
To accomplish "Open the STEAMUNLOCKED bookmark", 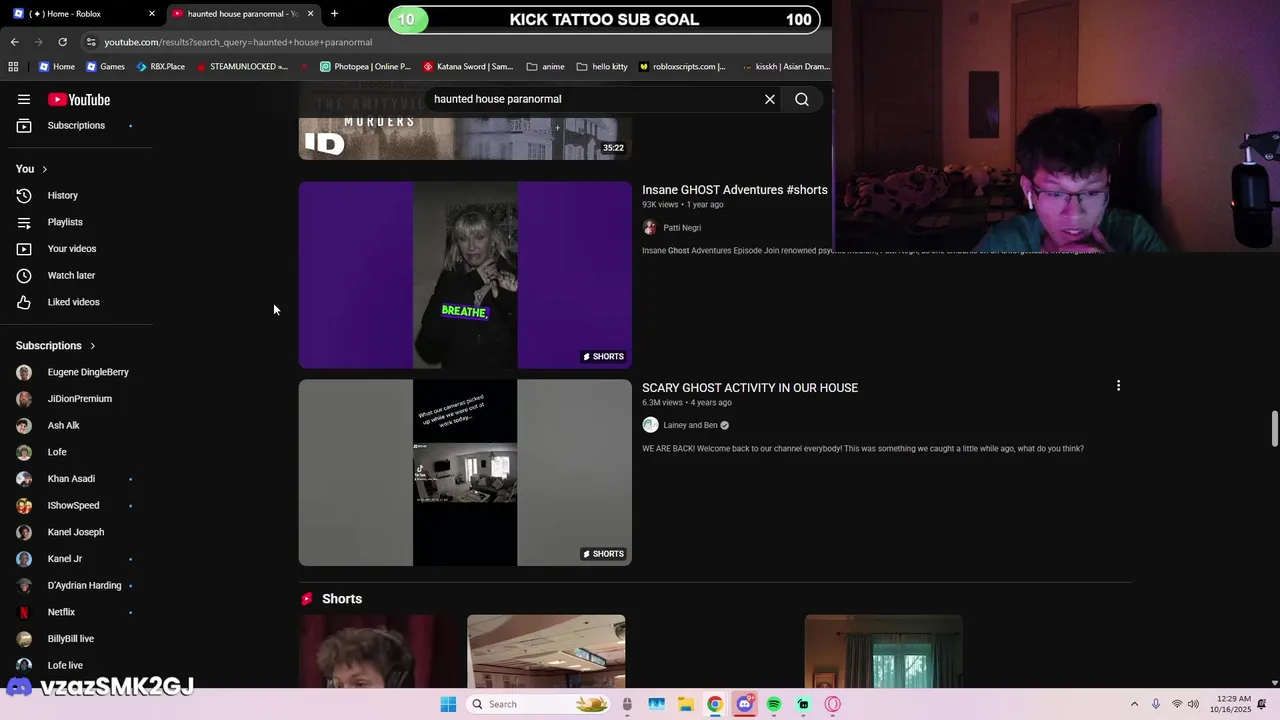I will 242,67.
